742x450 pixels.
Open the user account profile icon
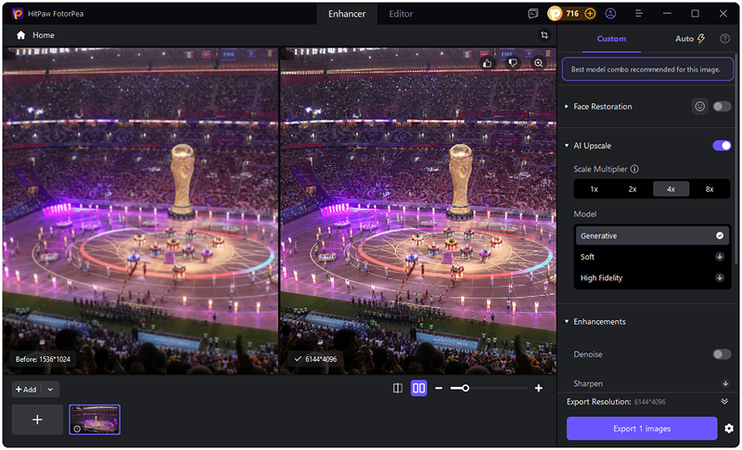610,14
